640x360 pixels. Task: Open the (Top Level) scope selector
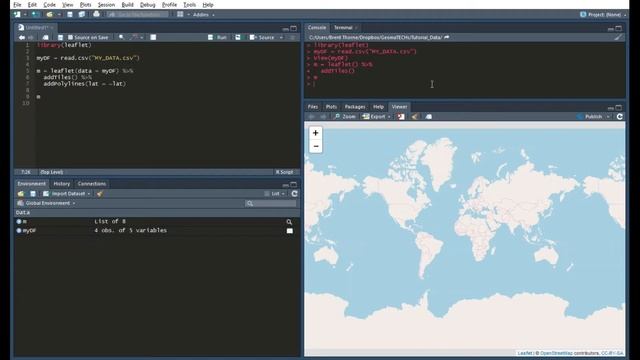point(52,172)
